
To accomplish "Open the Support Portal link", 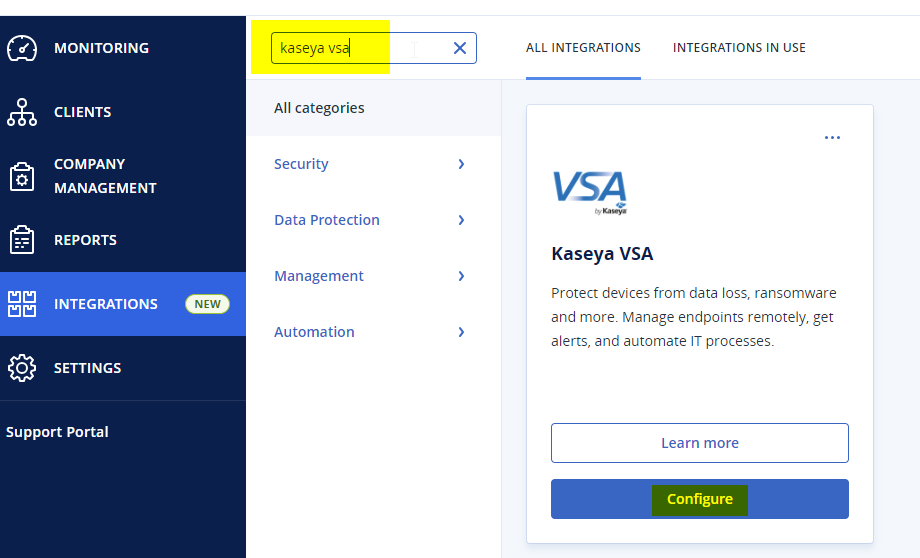I will (x=58, y=432).
